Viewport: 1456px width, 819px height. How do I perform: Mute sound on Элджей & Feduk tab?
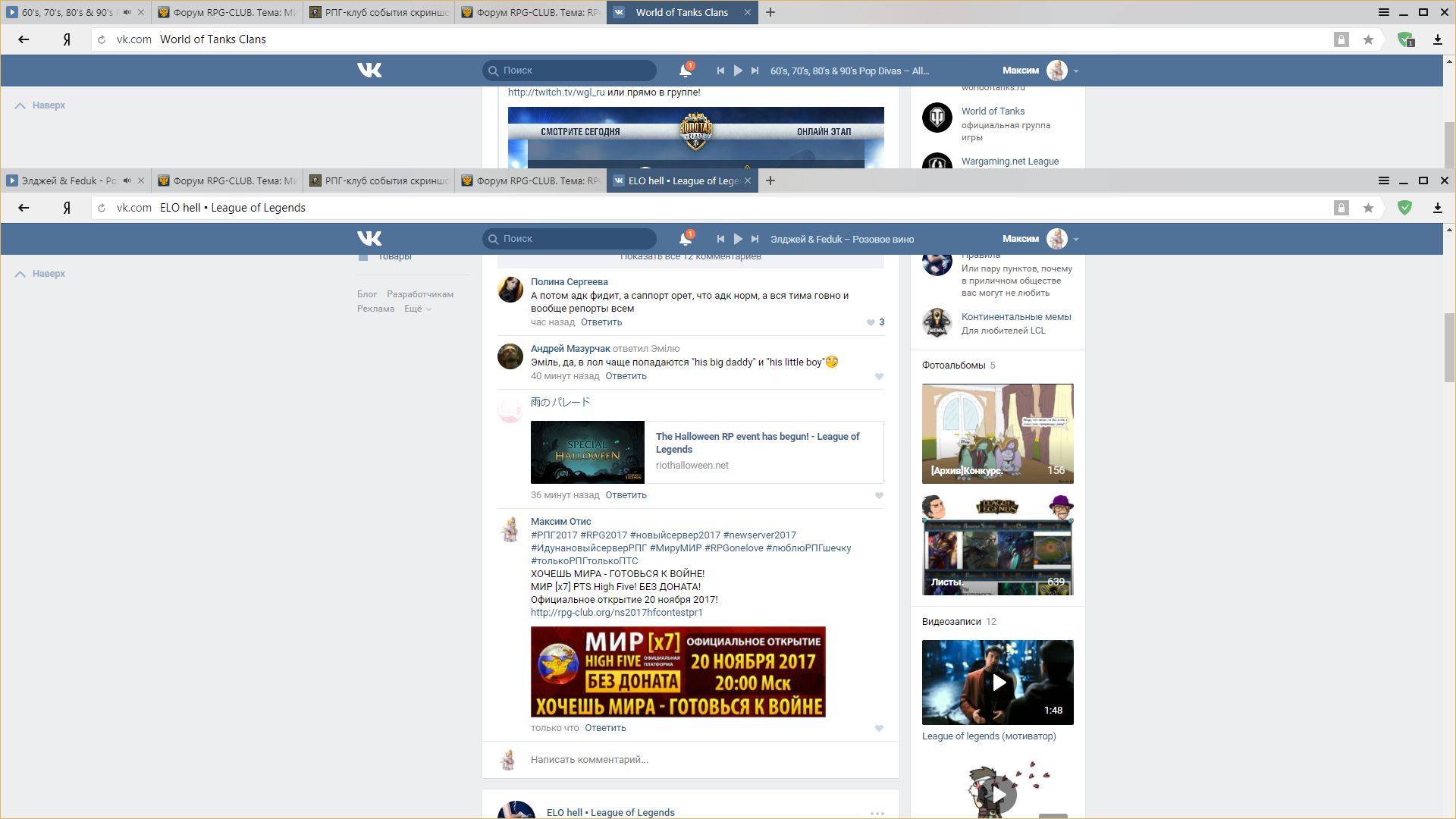pos(127,180)
